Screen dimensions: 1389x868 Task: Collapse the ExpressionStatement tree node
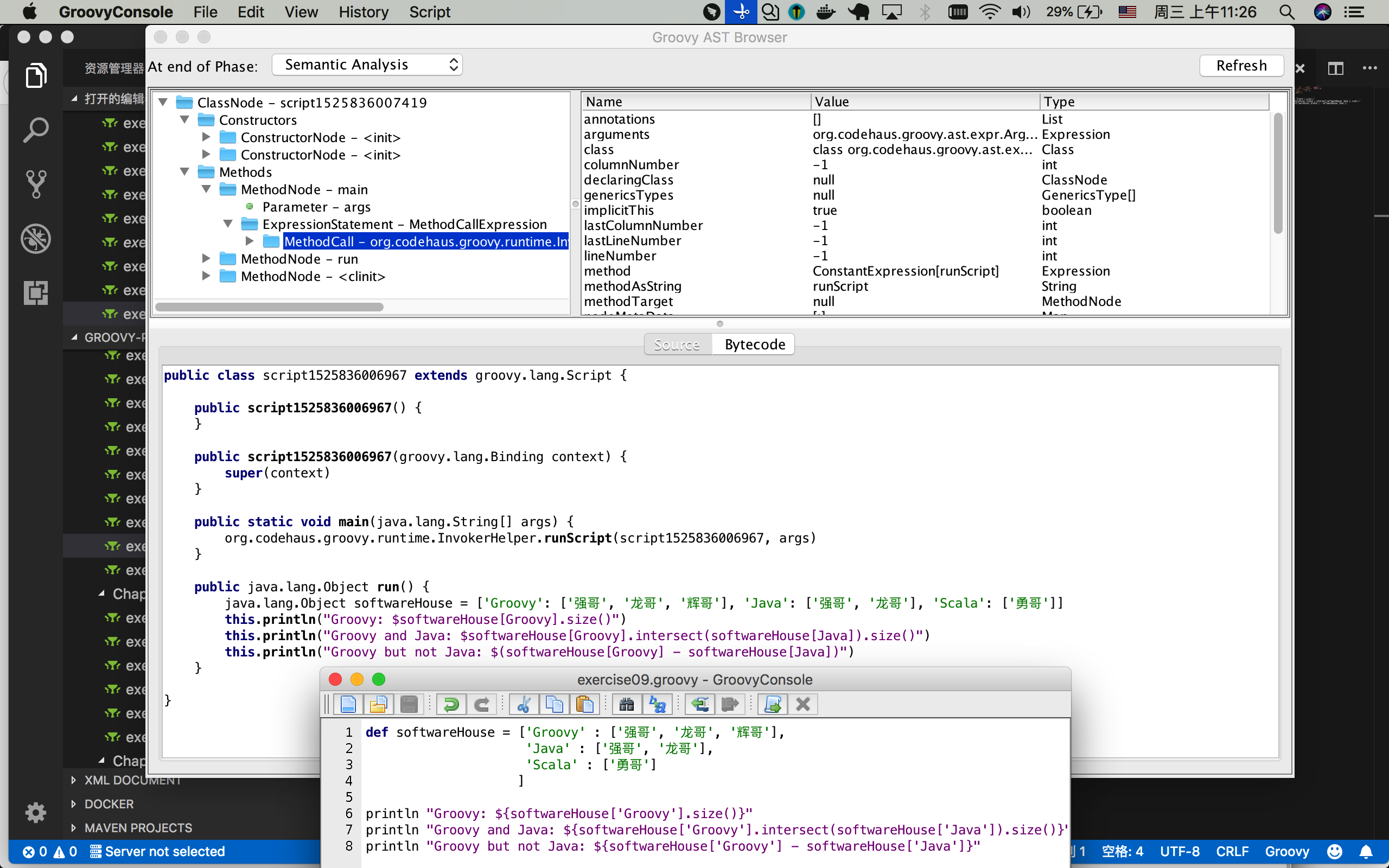[228, 224]
